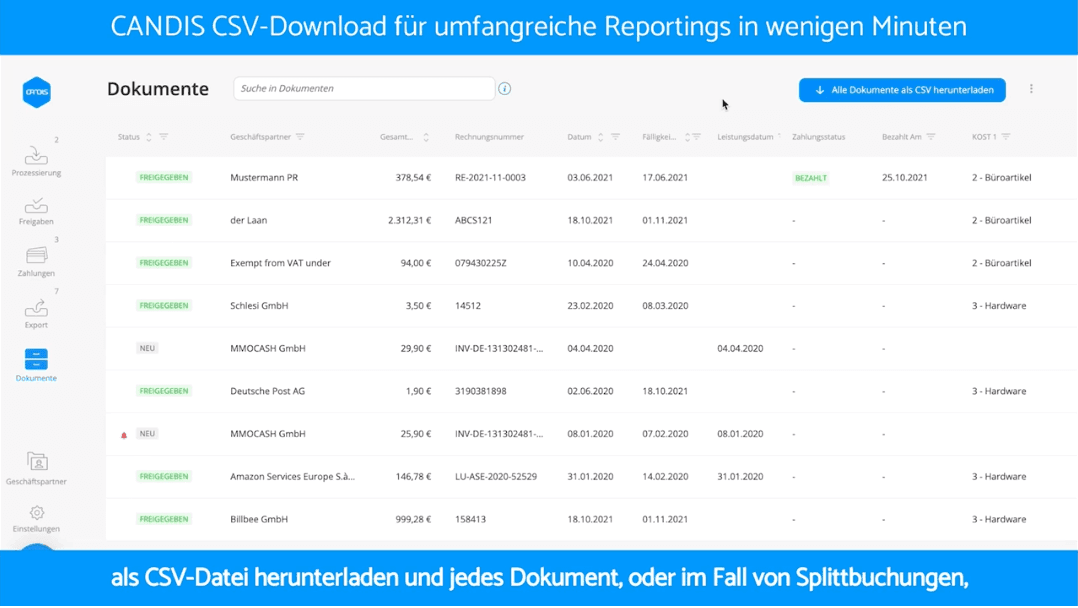Screen dimensions: 1078x608
Task: Click invoice number LU-ASE-2020-52529
Action: (496, 476)
